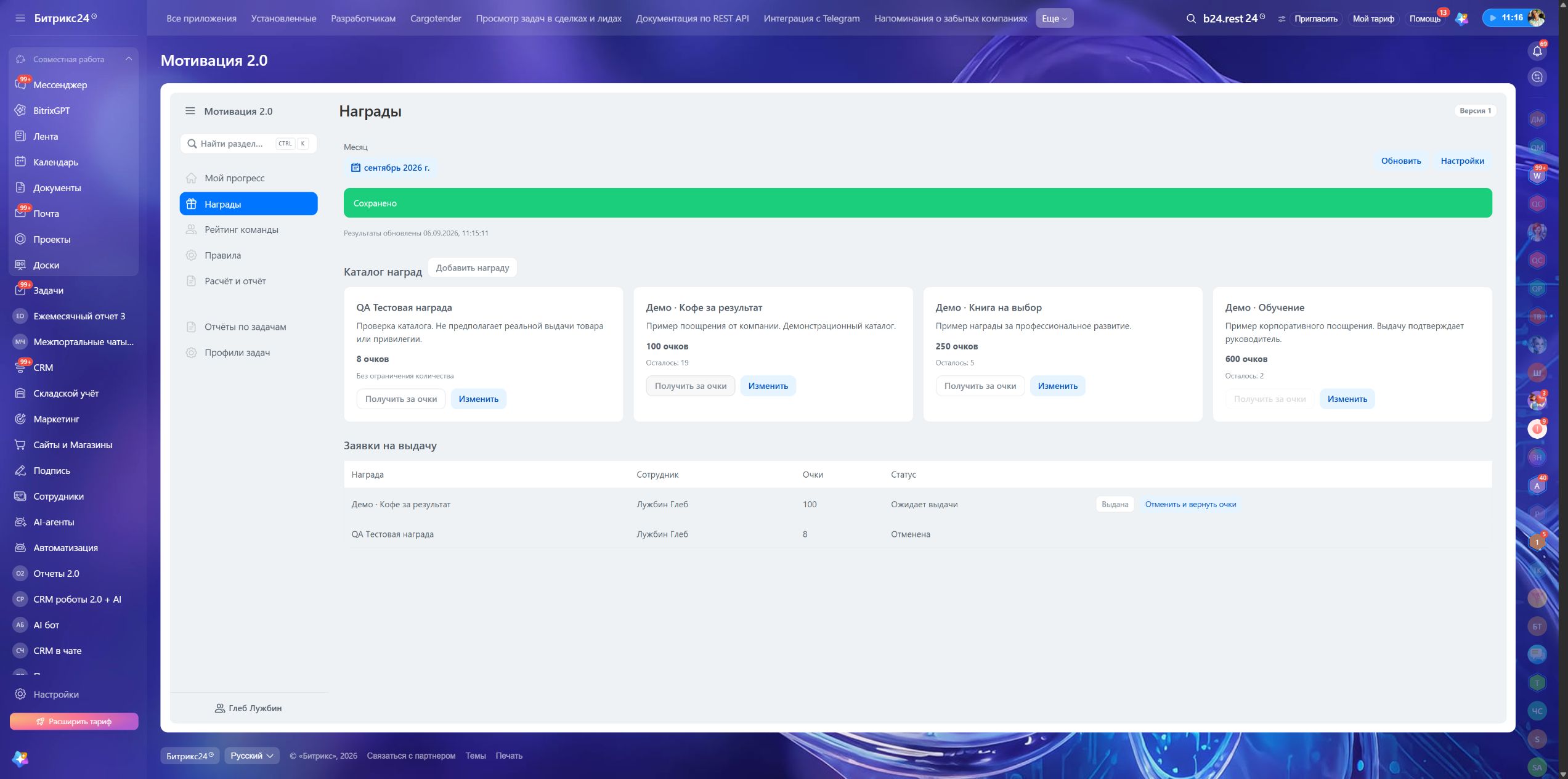The width and height of the screenshot is (1568, 779).
Task: Open Cargotender tab
Action: [436, 18]
